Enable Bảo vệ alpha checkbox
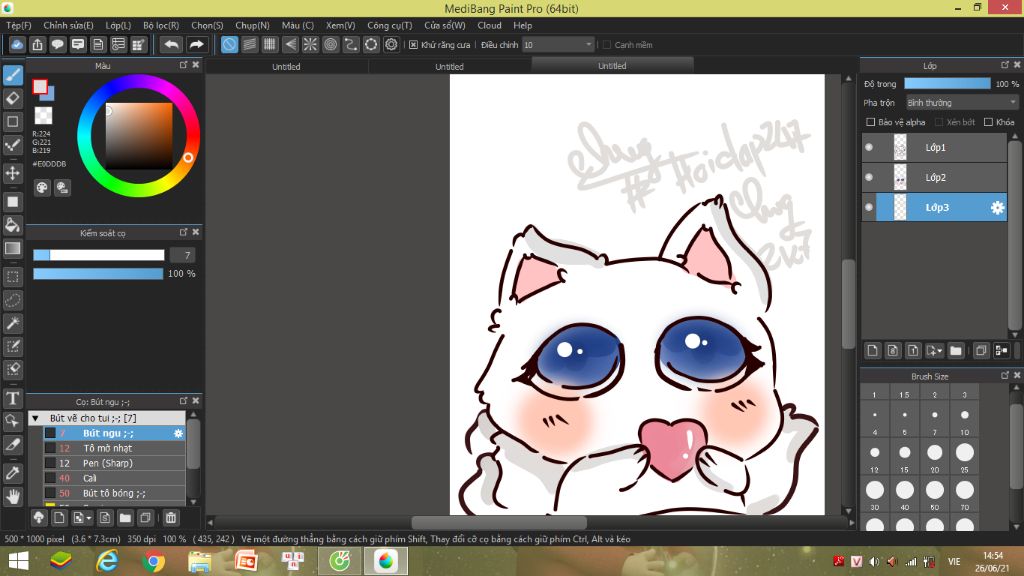 pos(871,122)
